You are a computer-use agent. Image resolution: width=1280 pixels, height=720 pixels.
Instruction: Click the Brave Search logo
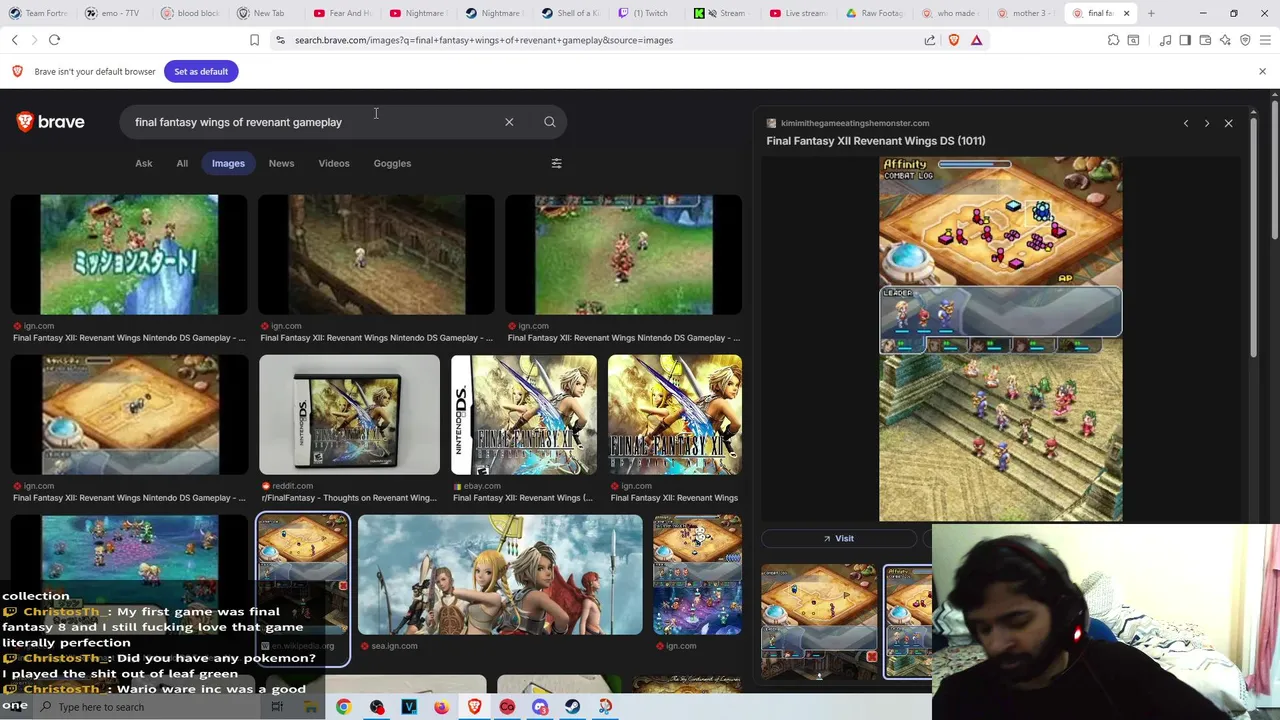(x=51, y=122)
